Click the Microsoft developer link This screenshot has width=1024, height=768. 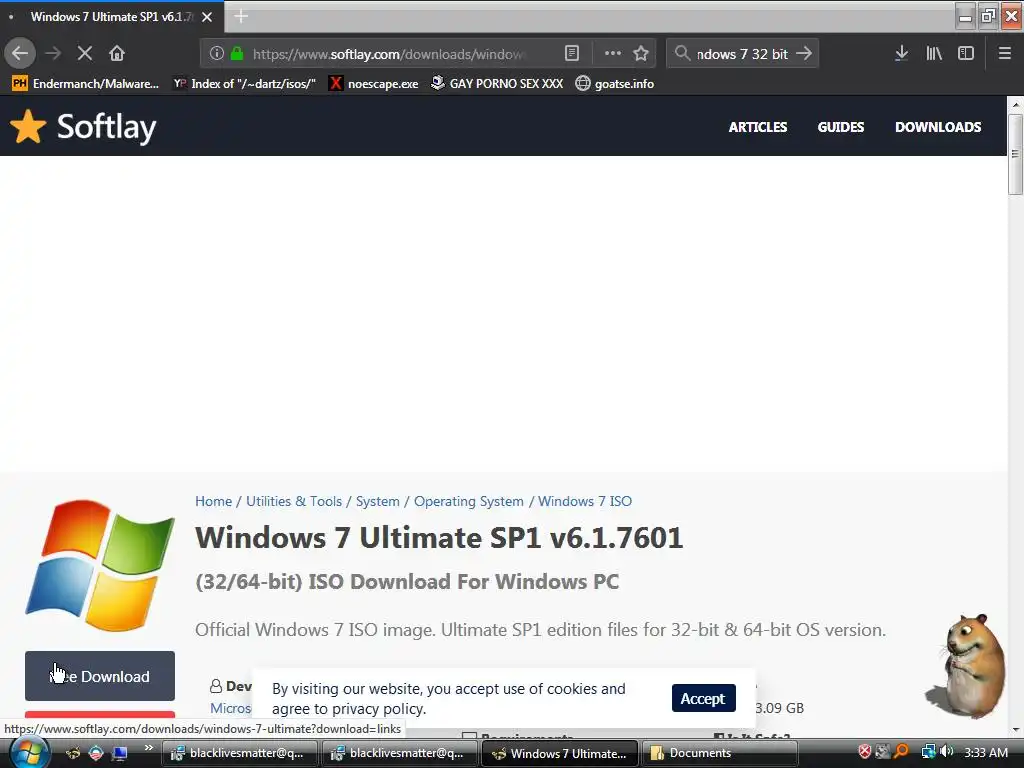231,708
